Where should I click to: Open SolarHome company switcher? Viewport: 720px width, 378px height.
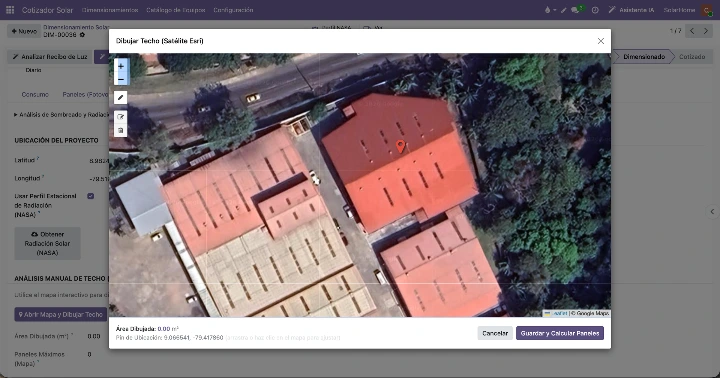[679, 10]
